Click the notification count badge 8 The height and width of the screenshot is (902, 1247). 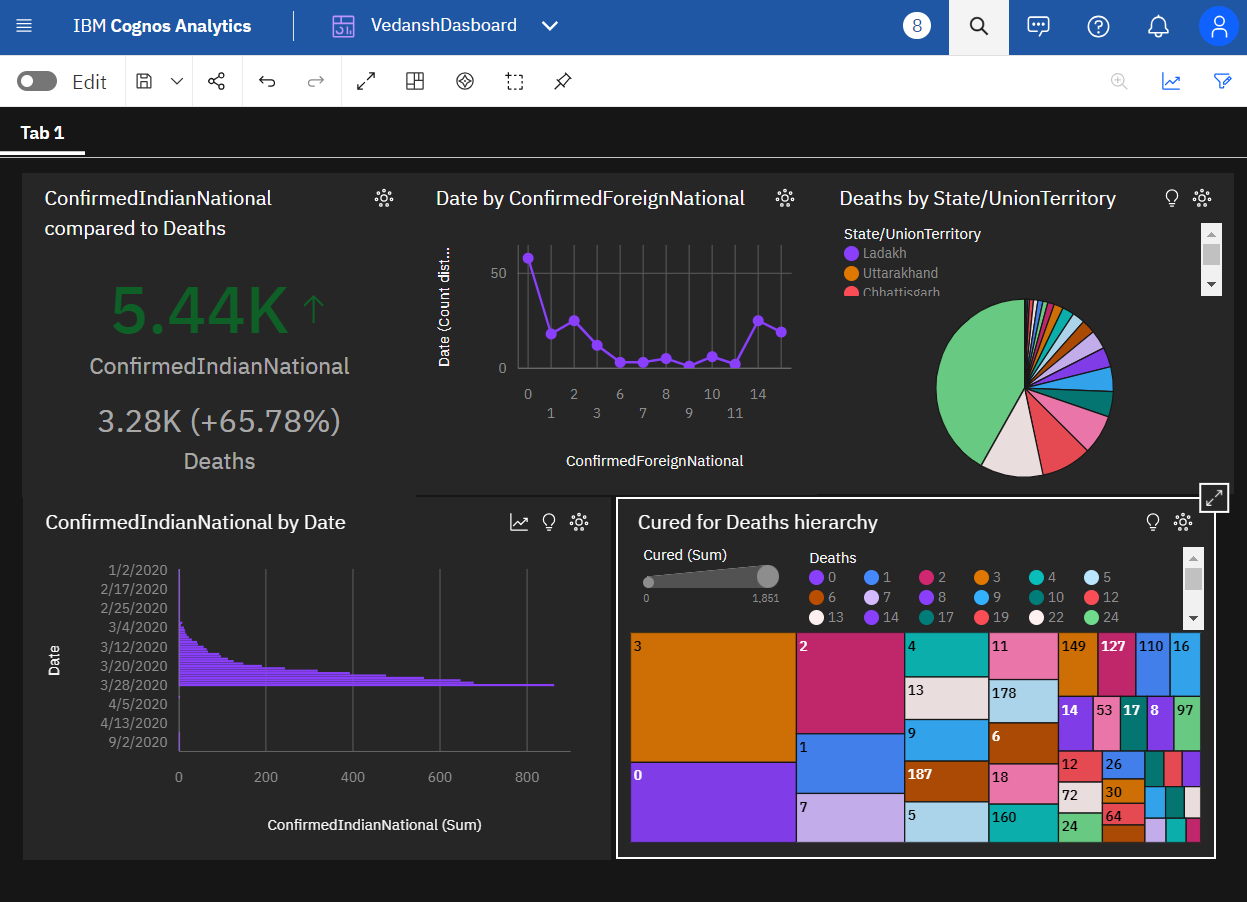(917, 26)
